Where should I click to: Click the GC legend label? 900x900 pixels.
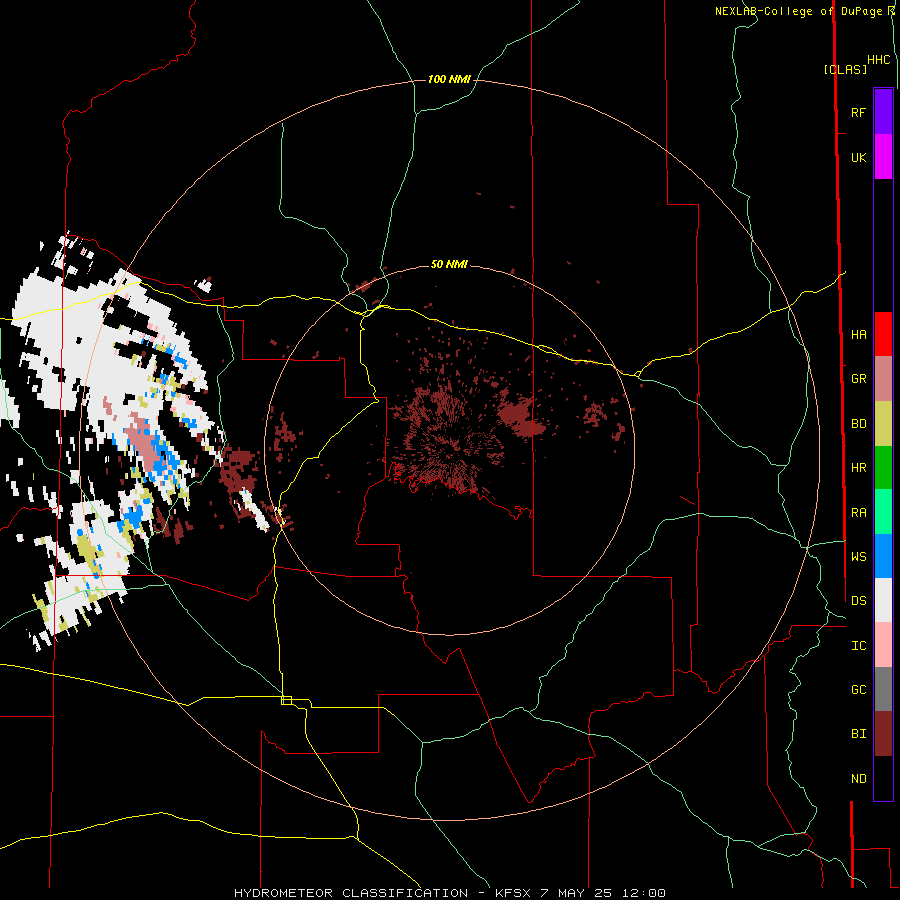(x=859, y=689)
